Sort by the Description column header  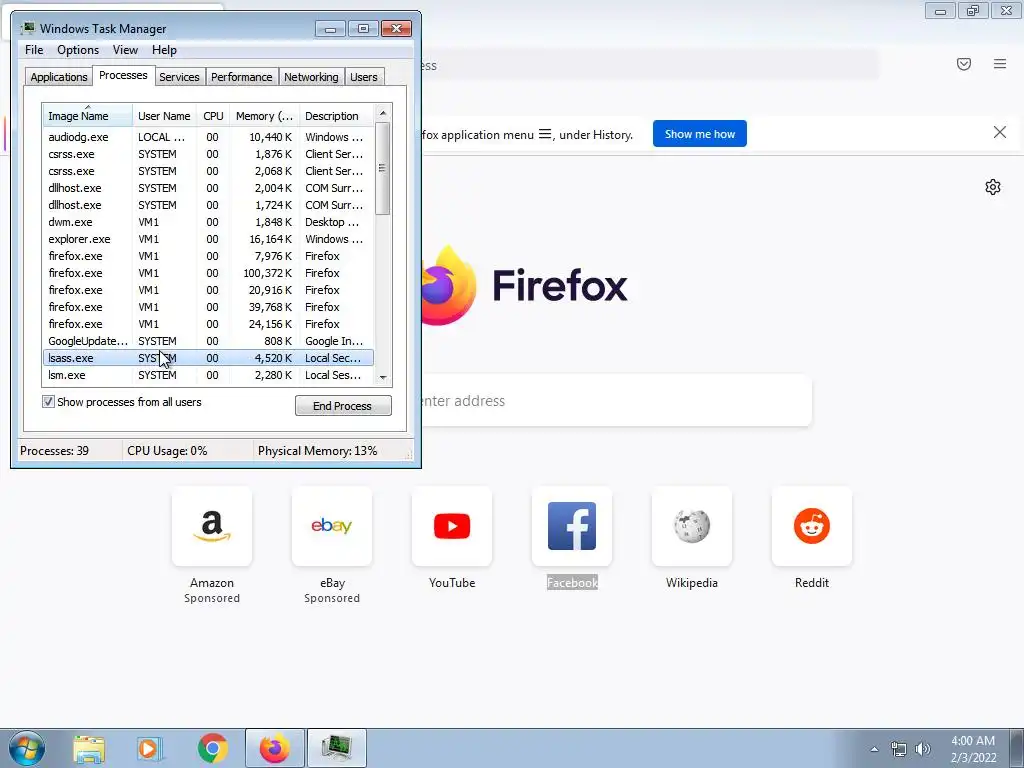coord(336,116)
